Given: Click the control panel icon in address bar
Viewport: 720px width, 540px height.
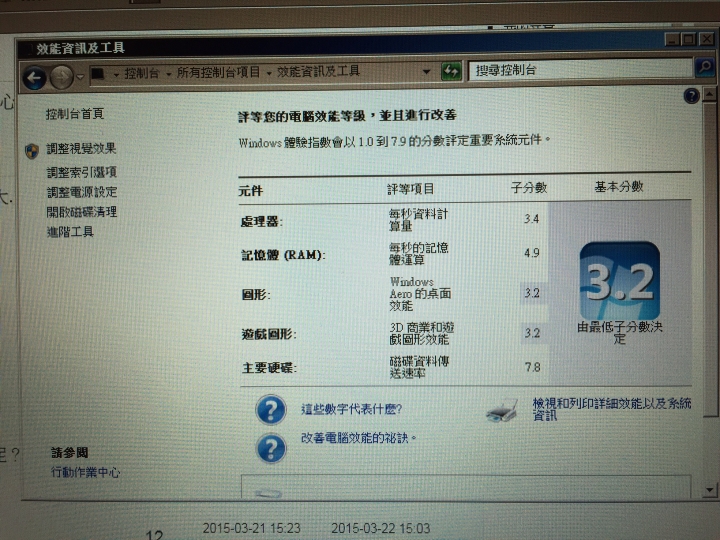Looking at the screenshot, I should pyautogui.click(x=98, y=74).
